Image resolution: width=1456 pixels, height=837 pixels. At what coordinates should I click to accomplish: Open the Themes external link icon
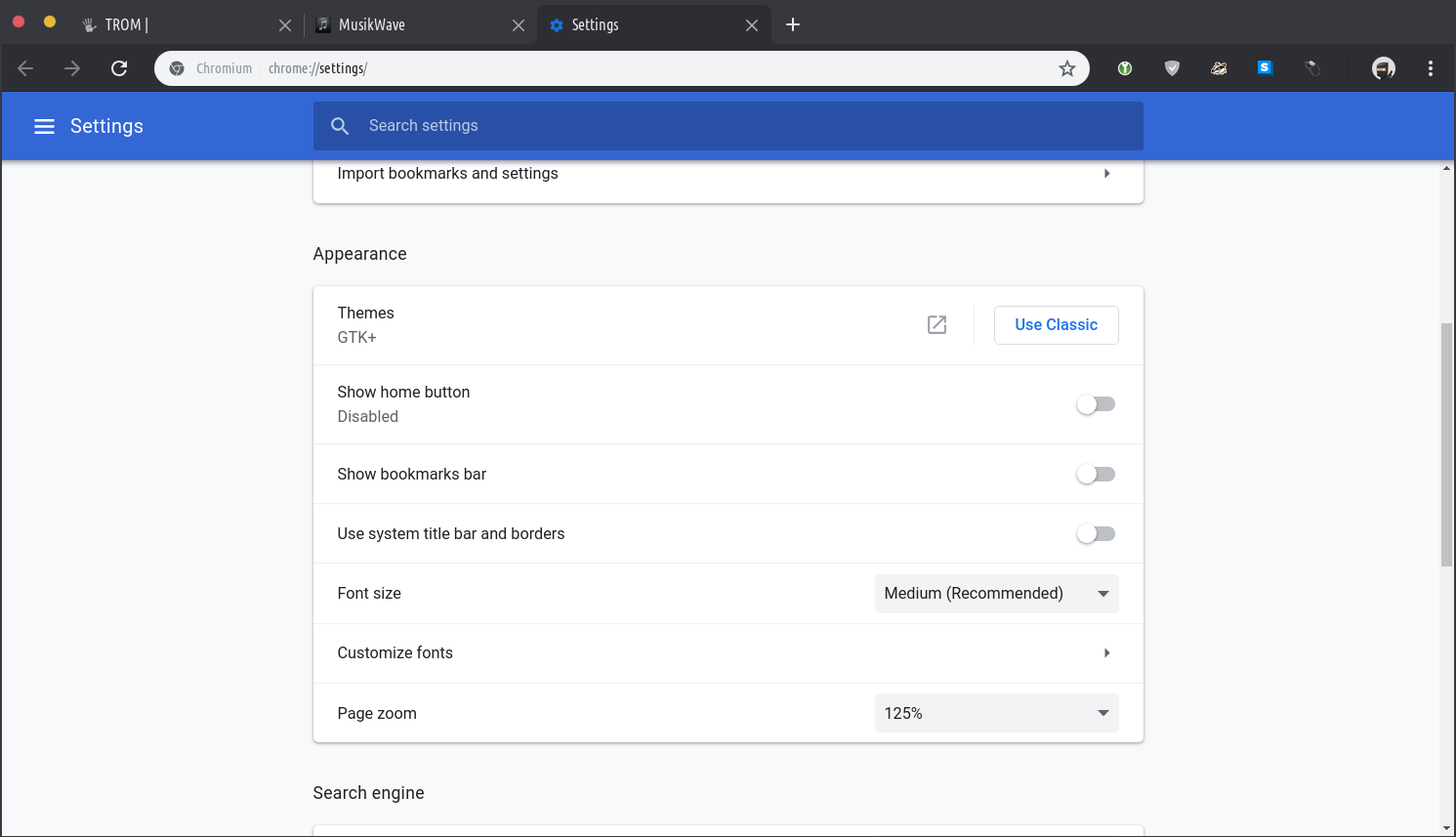(x=936, y=324)
